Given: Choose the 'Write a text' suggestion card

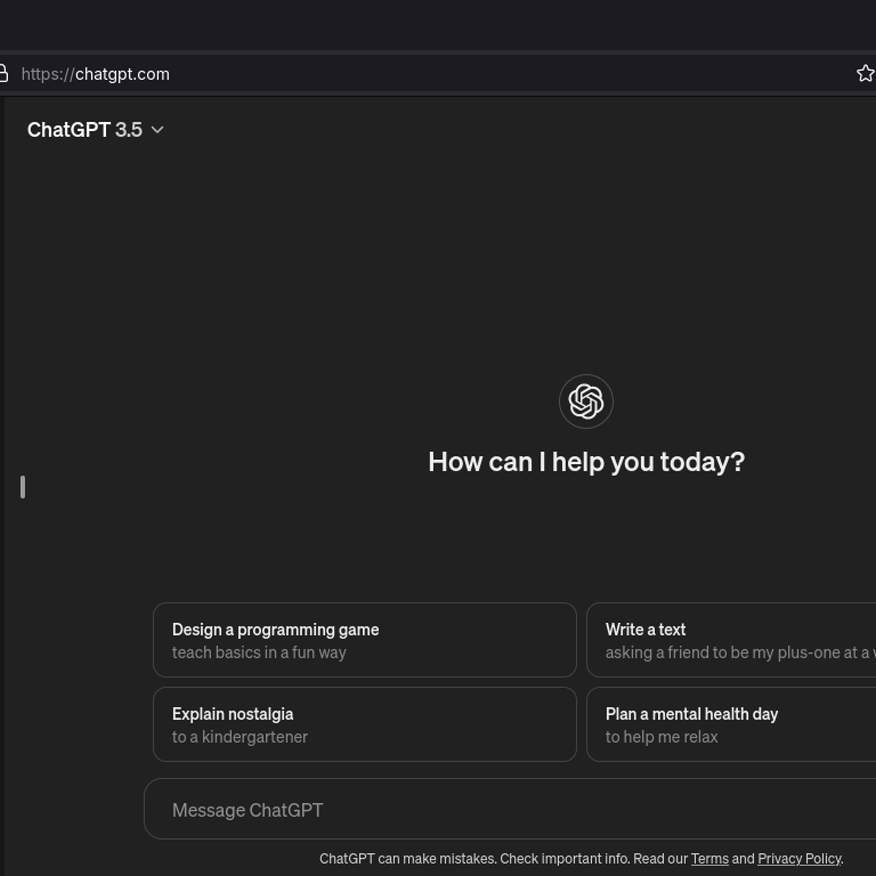Looking at the screenshot, I should tap(731, 640).
